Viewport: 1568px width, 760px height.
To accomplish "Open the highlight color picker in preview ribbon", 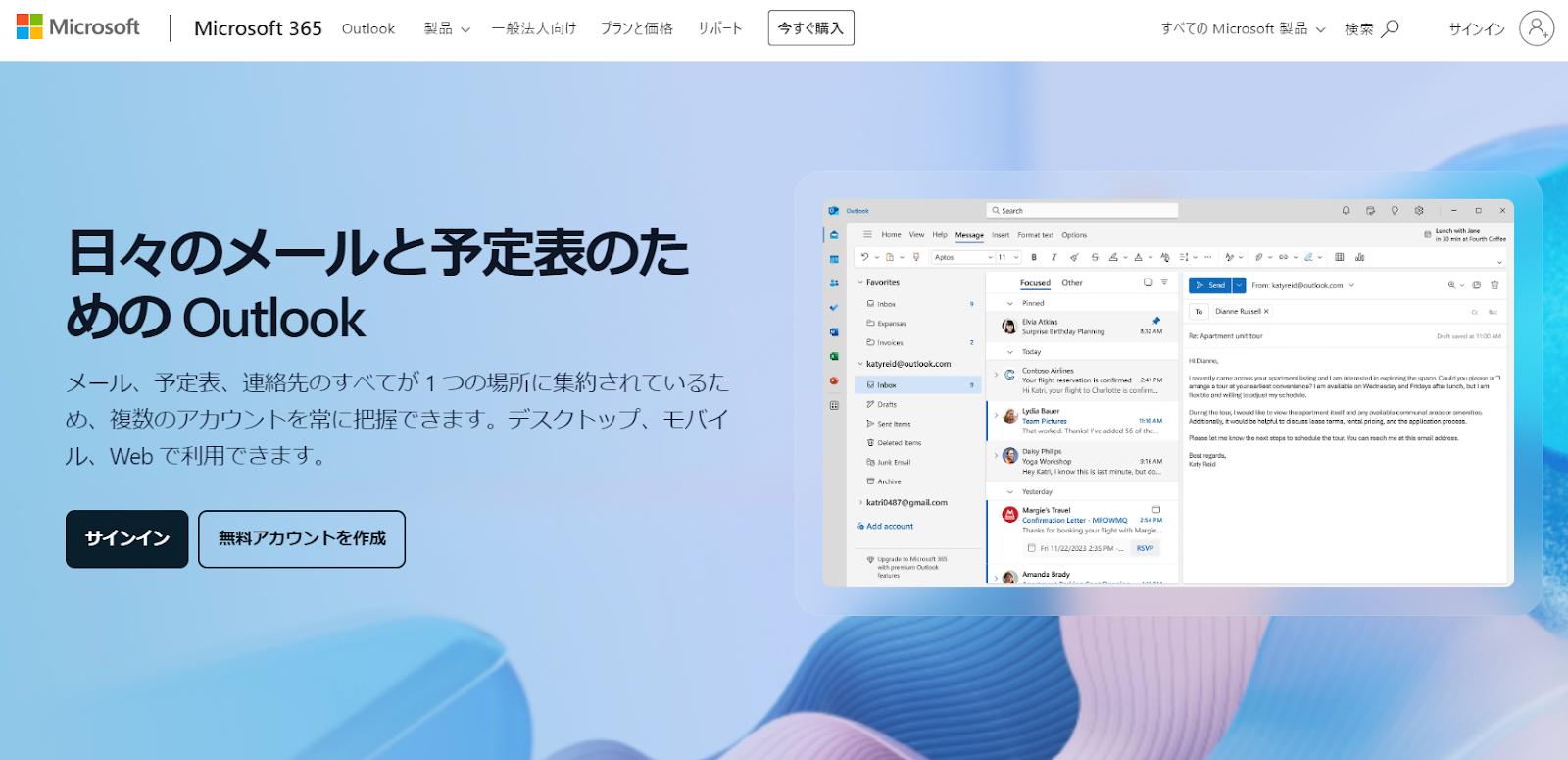I will [1113, 257].
